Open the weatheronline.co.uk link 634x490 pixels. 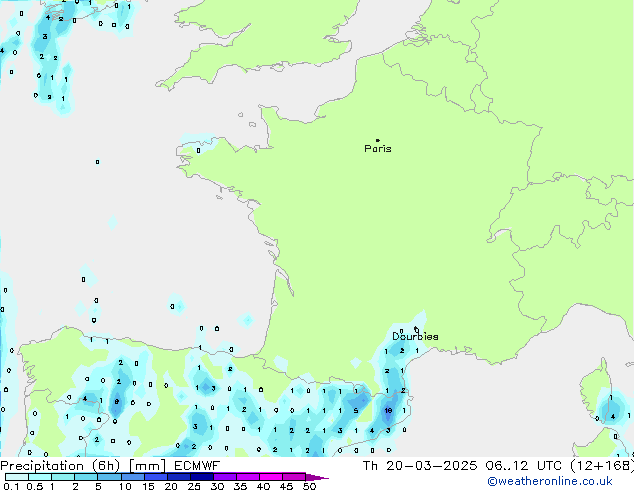coord(549,481)
